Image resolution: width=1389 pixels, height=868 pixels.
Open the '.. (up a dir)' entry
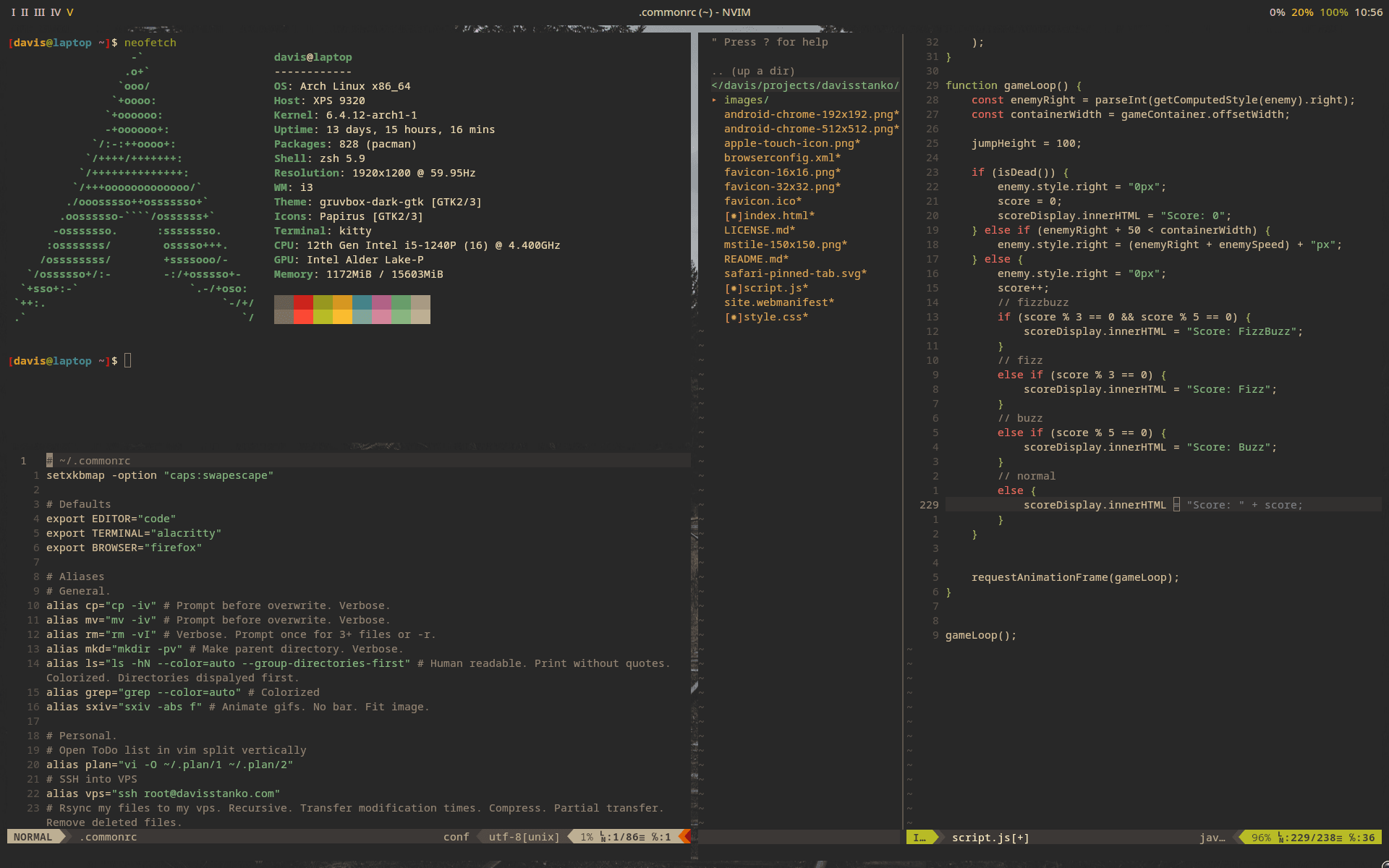tap(753, 71)
